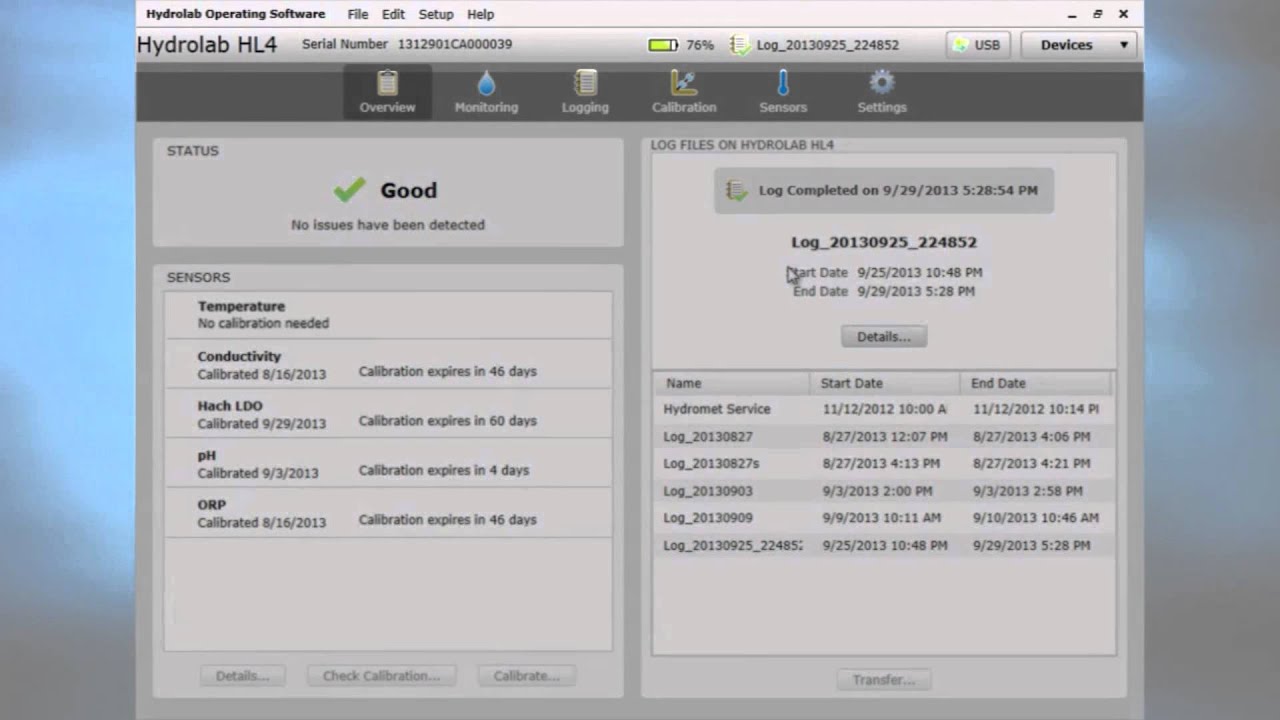Select the pH sensor row

click(388, 463)
